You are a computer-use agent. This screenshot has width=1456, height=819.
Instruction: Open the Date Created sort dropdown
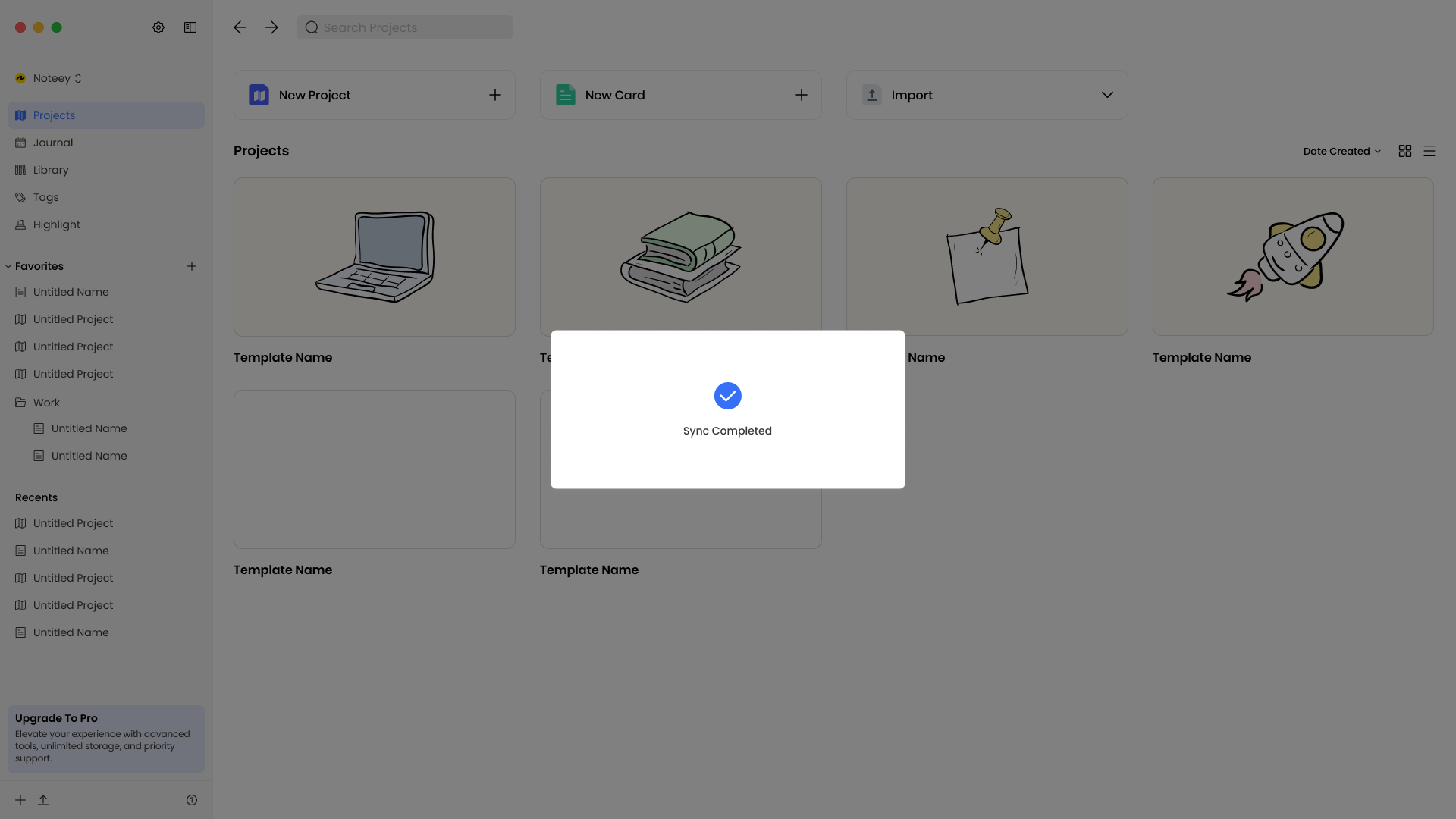(x=1342, y=151)
